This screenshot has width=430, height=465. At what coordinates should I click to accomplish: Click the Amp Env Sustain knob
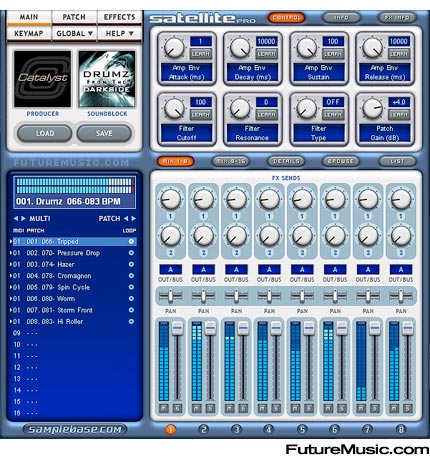(x=306, y=48)
